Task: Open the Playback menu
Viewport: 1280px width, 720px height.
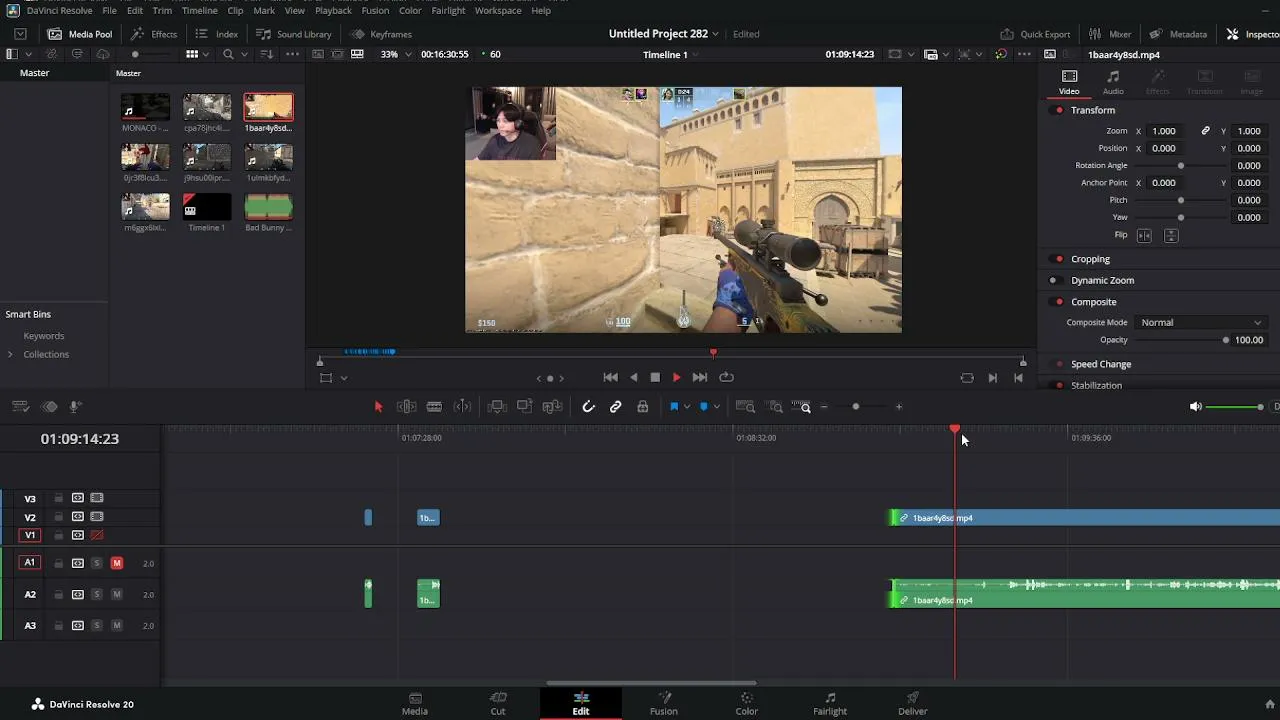Action: [333, 10]
